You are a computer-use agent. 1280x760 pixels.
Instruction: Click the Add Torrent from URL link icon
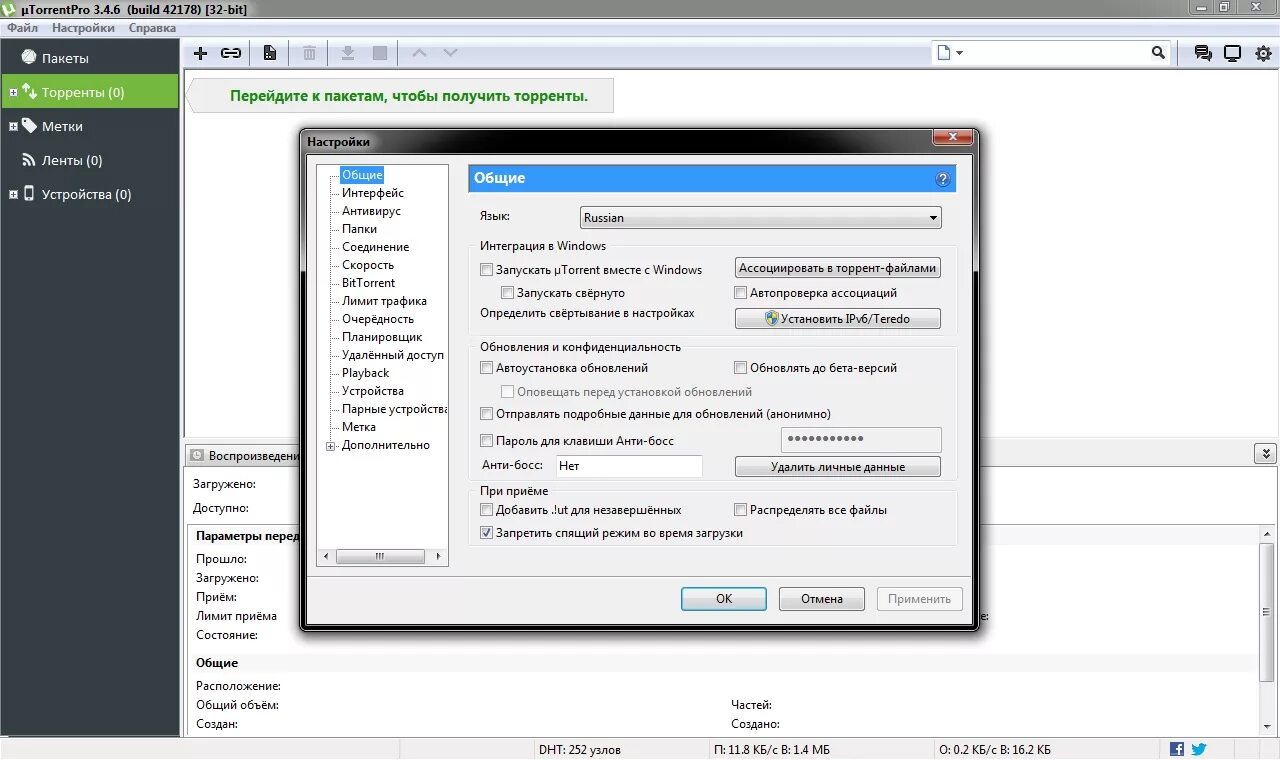(x=231, y=53)
